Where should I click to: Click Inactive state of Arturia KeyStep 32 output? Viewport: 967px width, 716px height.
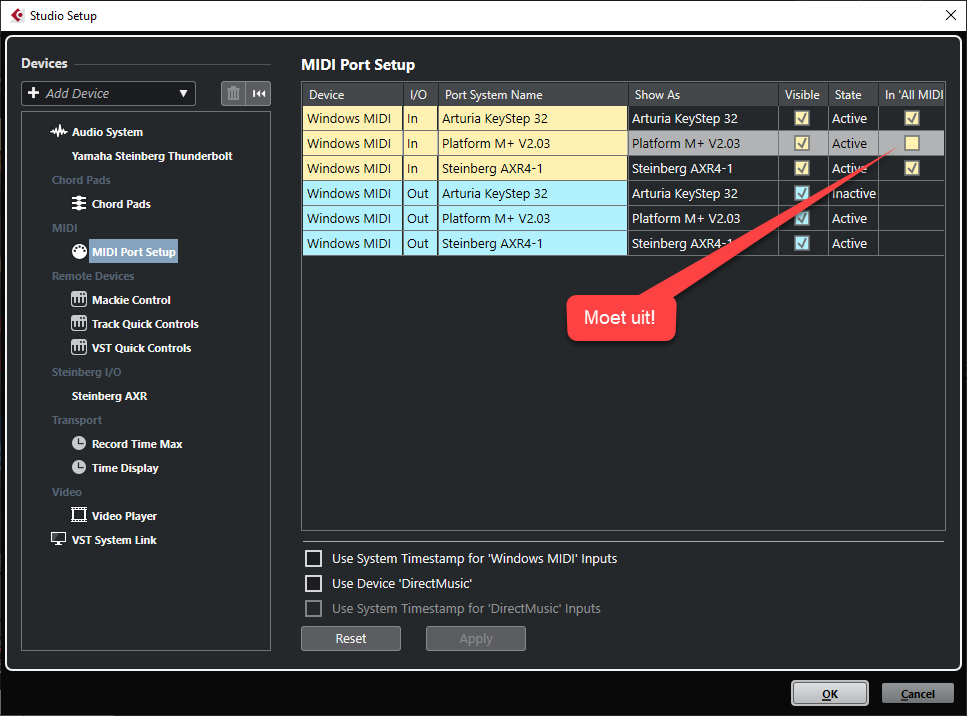[854, 194]
